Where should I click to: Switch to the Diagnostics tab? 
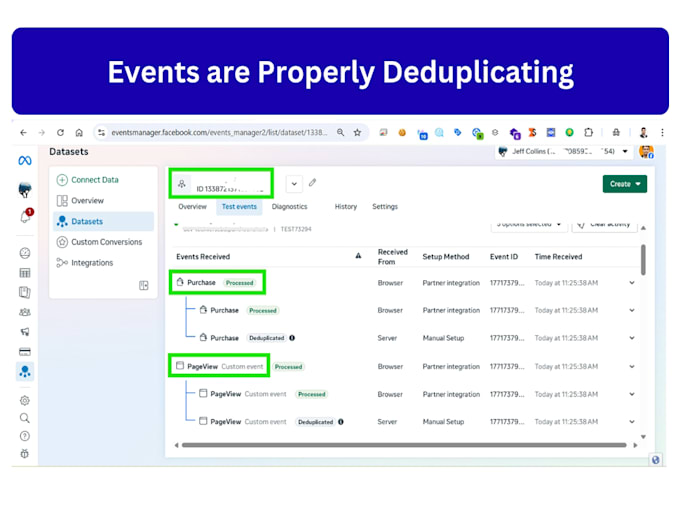click(289, 206)
